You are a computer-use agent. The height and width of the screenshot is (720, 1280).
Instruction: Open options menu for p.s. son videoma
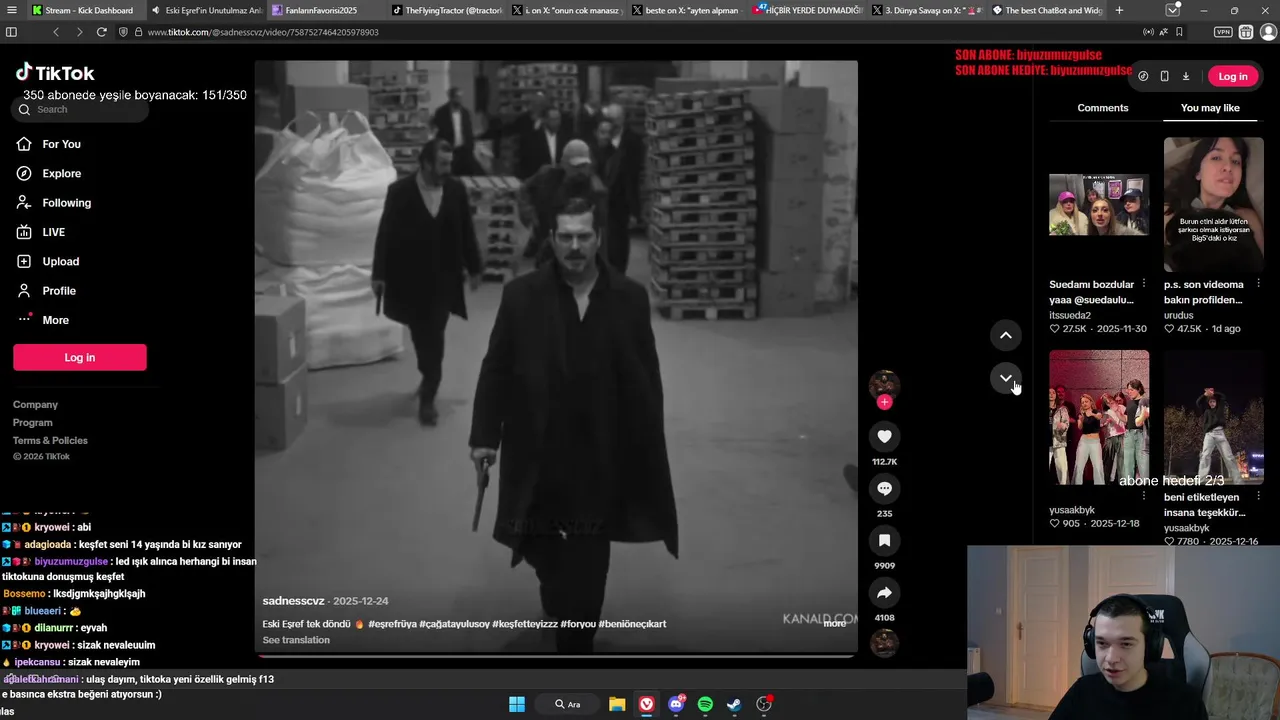point(1258,284)
